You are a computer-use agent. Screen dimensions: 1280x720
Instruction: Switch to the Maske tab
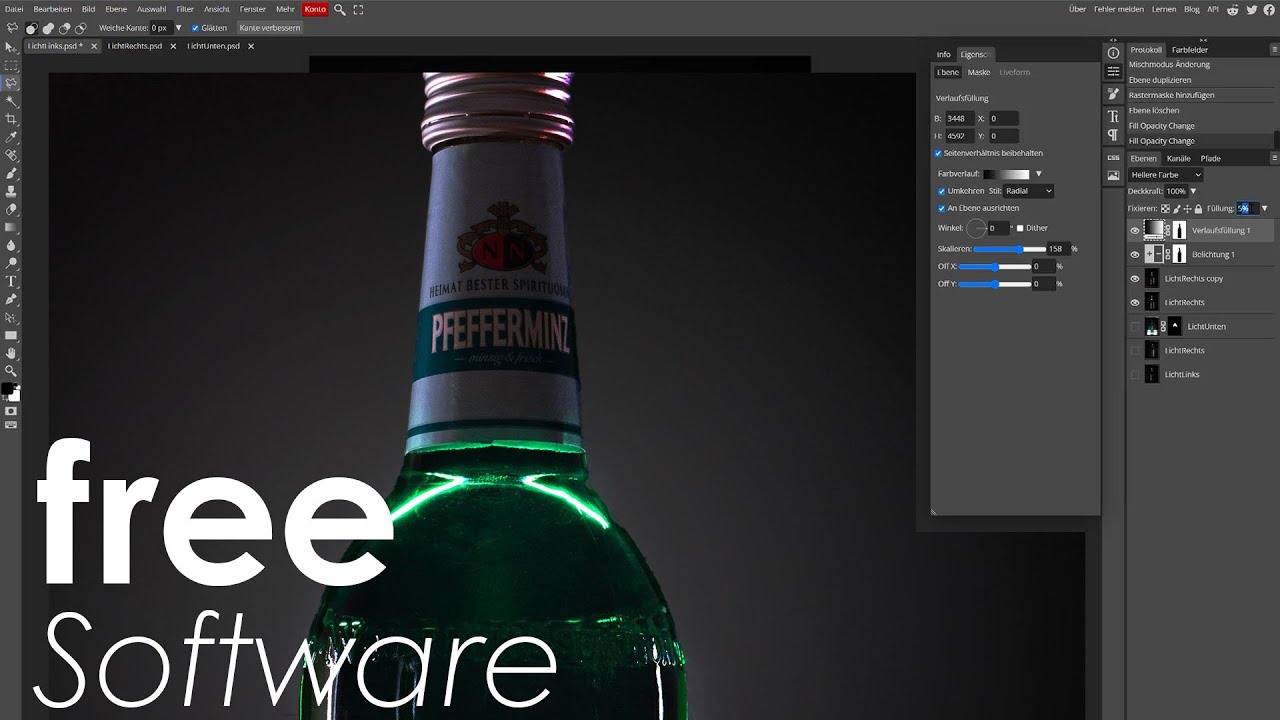pos(979,72)
